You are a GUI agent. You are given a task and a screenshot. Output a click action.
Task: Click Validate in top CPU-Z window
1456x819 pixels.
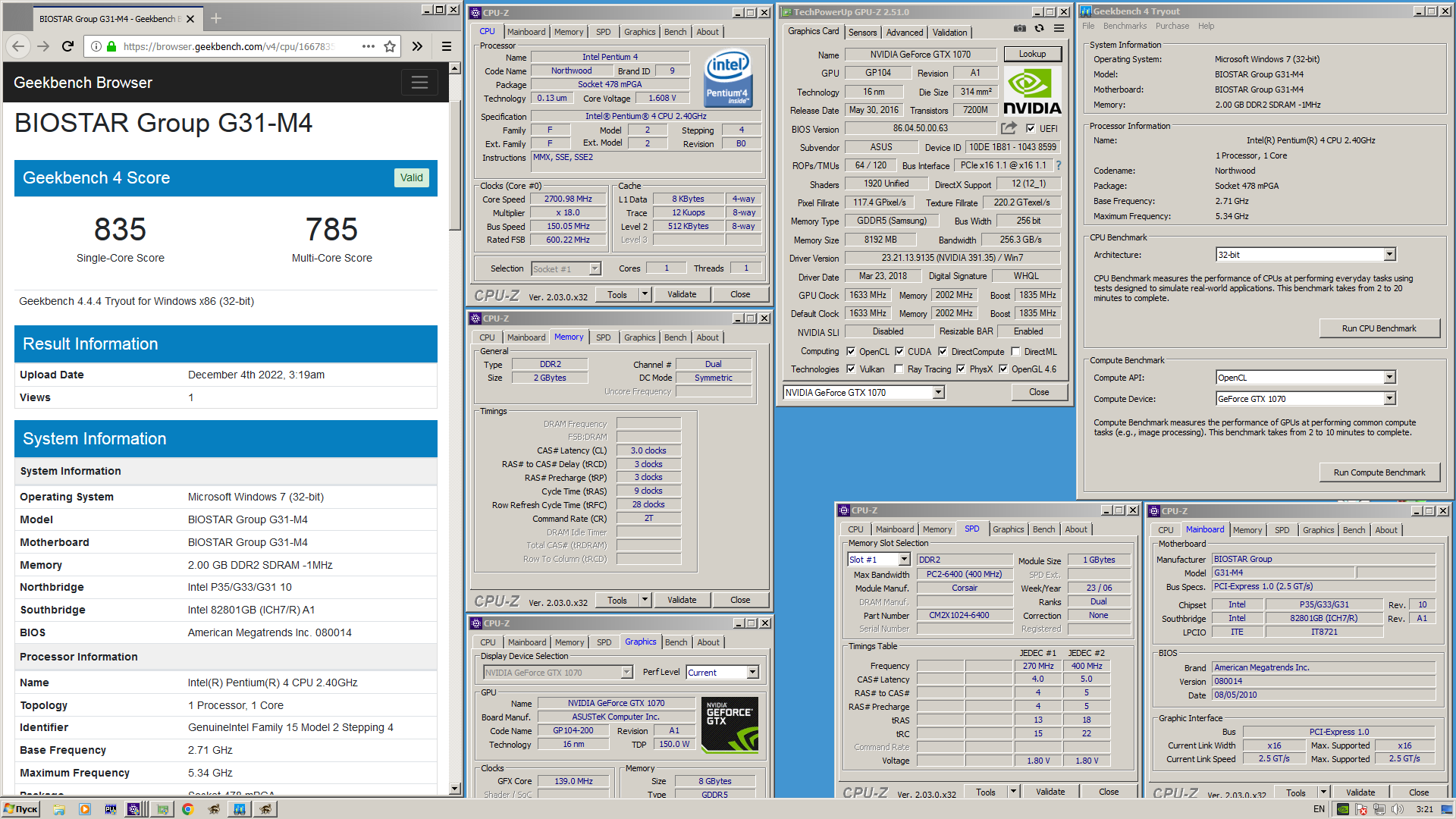point(682,294)
